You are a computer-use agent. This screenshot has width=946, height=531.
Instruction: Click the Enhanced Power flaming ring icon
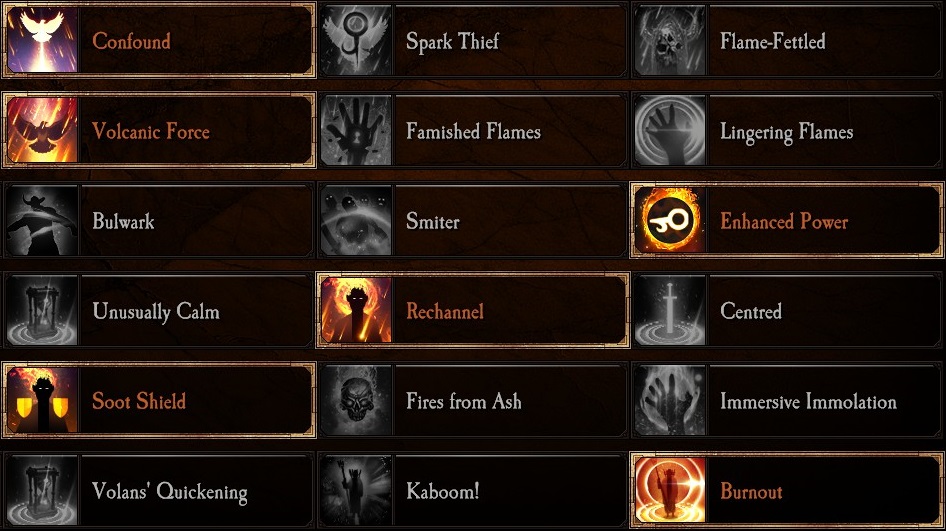point(670,220)
